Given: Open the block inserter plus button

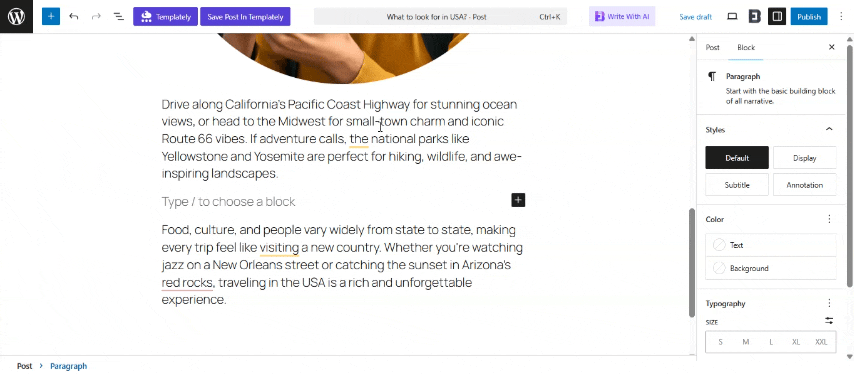Looking at the screenshot, I should (x=51, y=16).
